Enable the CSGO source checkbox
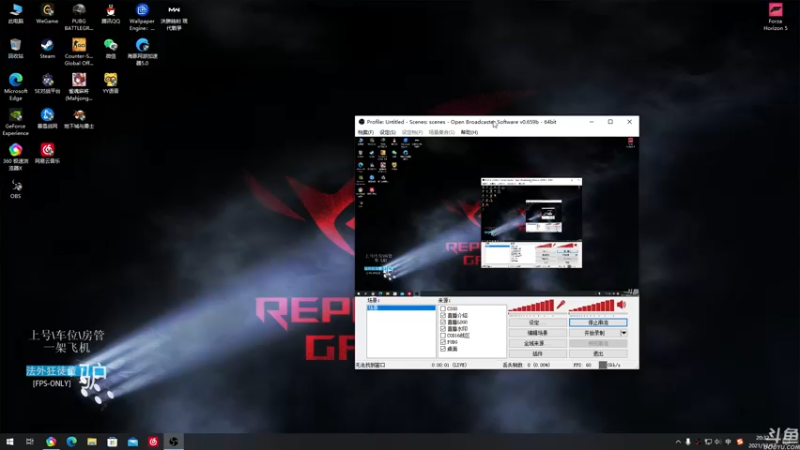 443,309
